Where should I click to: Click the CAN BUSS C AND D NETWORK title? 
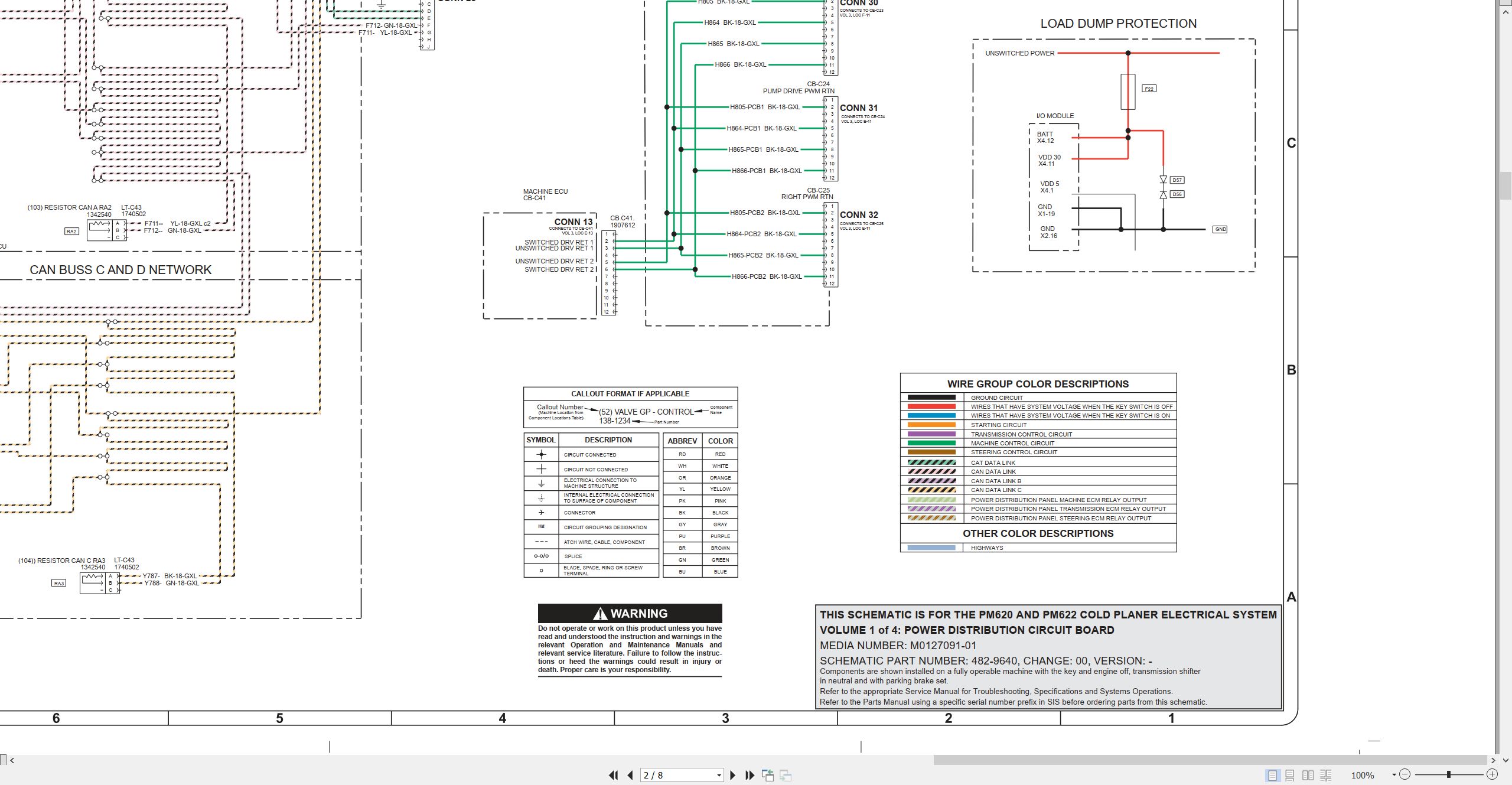click(x=120, y=270)
